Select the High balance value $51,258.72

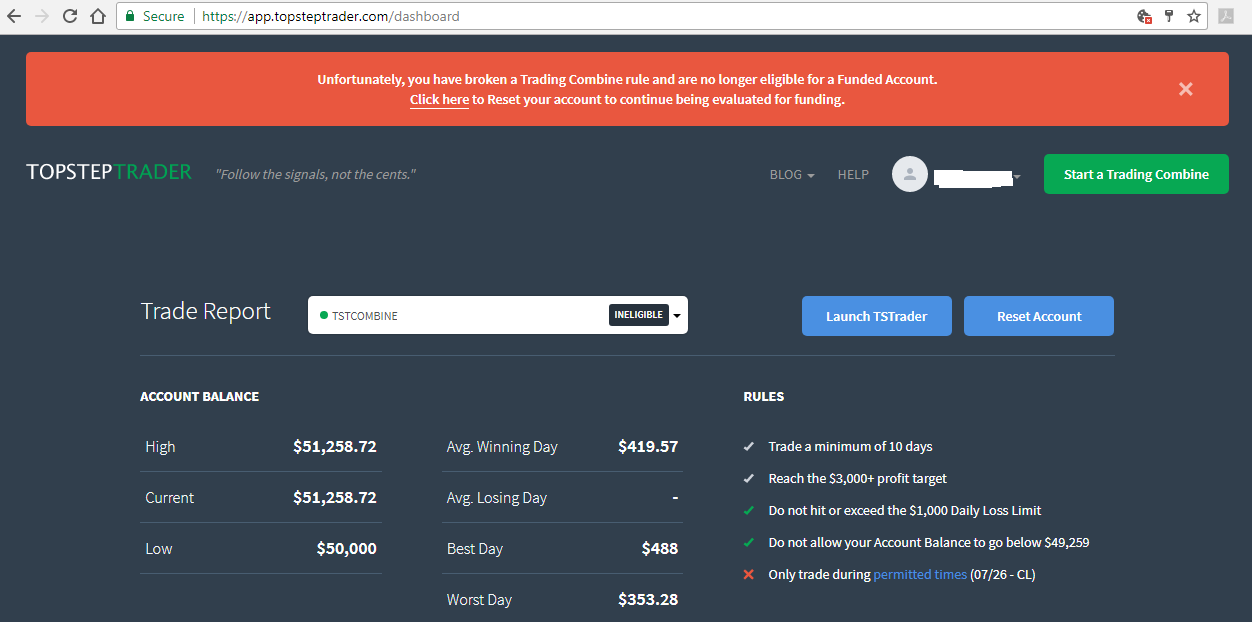(335, 447)
